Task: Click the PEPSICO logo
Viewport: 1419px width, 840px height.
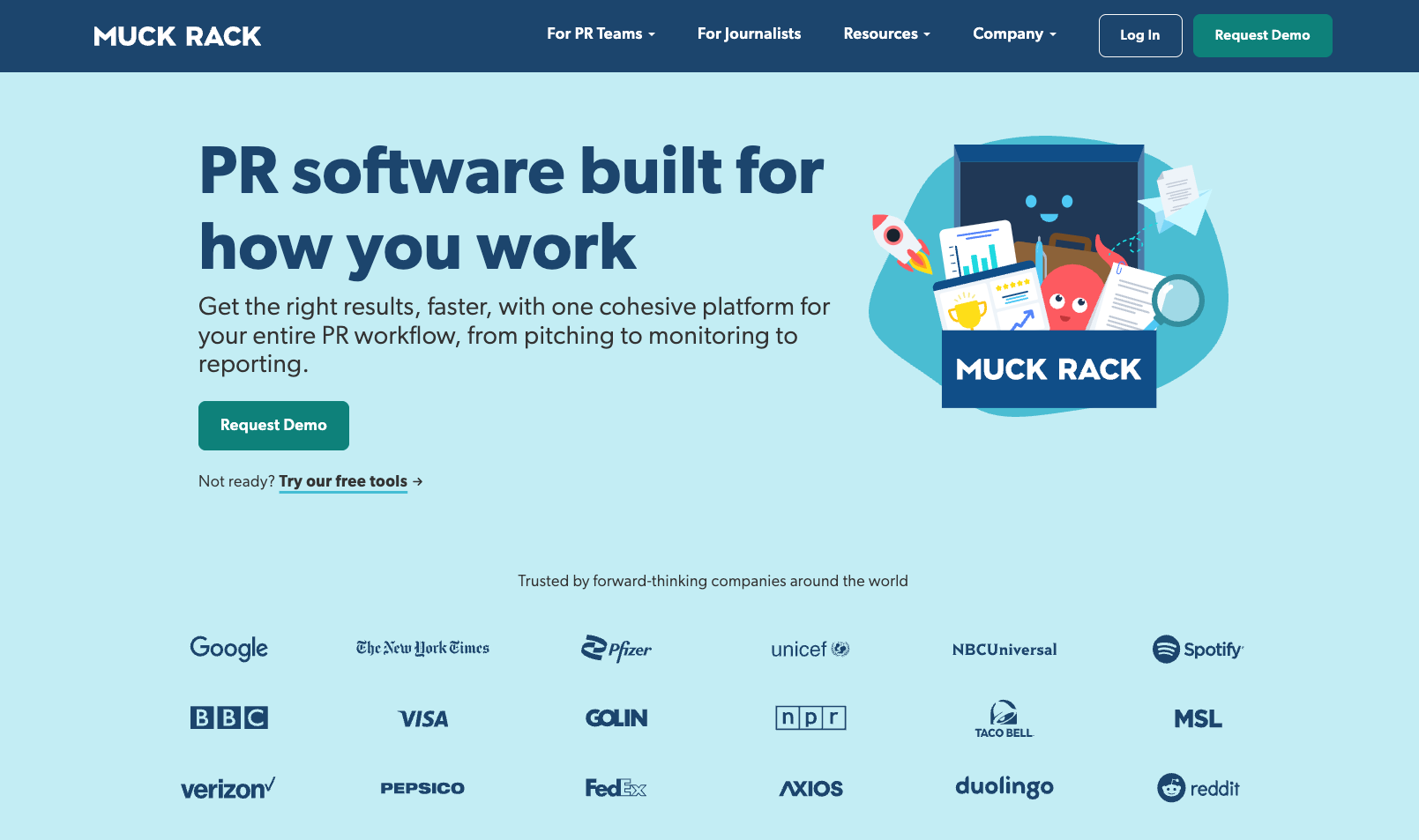Action: pos(422,788)
